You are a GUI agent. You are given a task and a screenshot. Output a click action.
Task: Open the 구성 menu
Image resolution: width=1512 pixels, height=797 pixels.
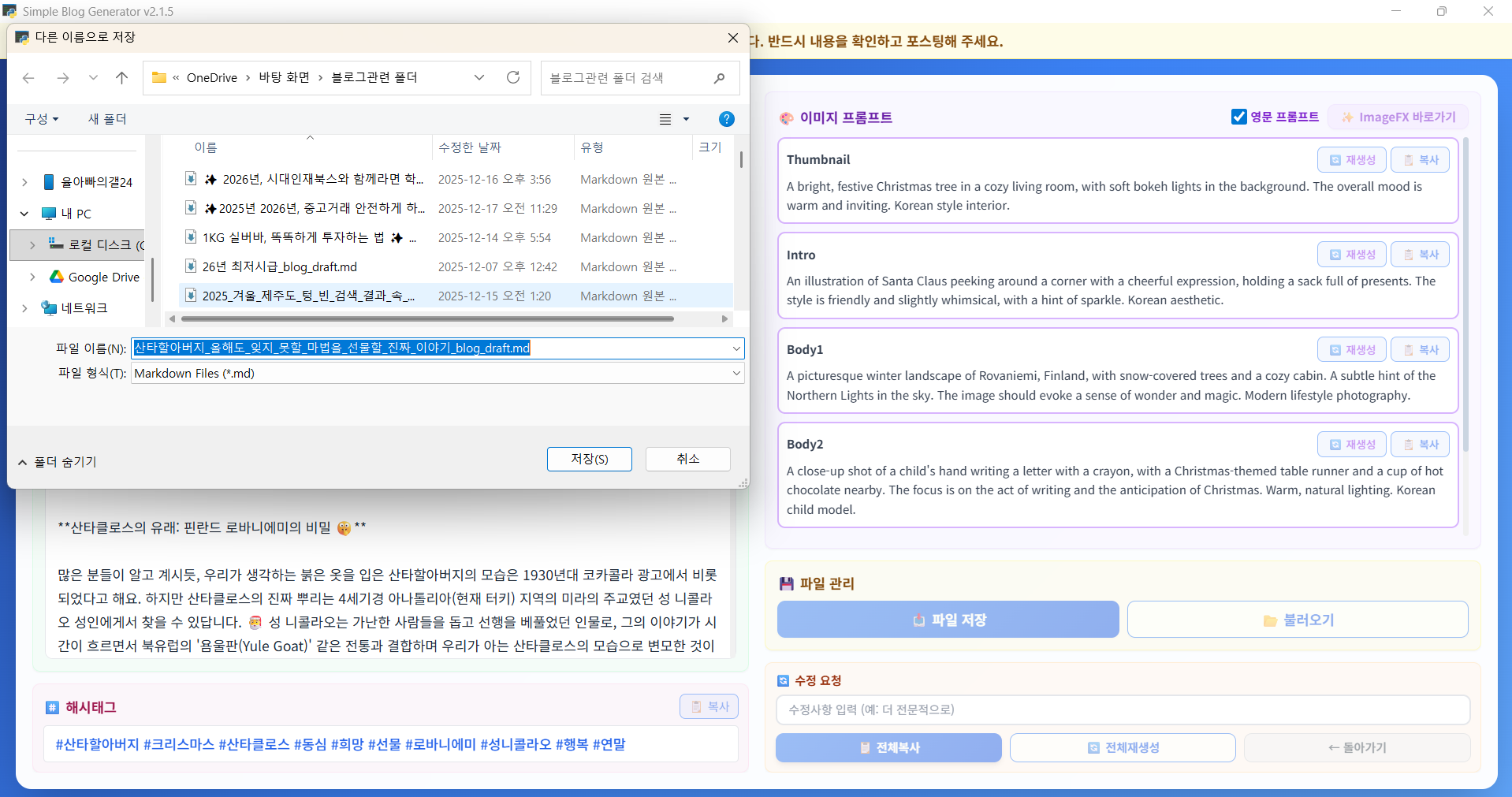41,119
